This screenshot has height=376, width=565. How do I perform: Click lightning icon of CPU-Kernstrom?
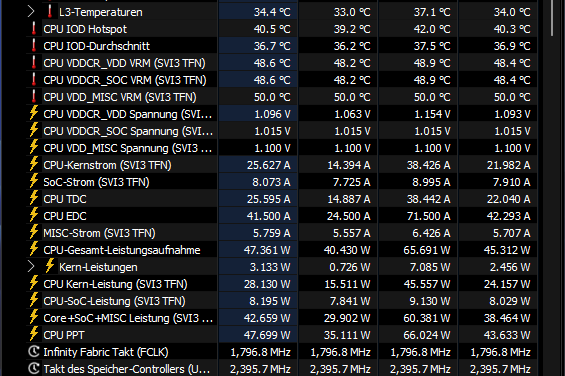[34, 164]
